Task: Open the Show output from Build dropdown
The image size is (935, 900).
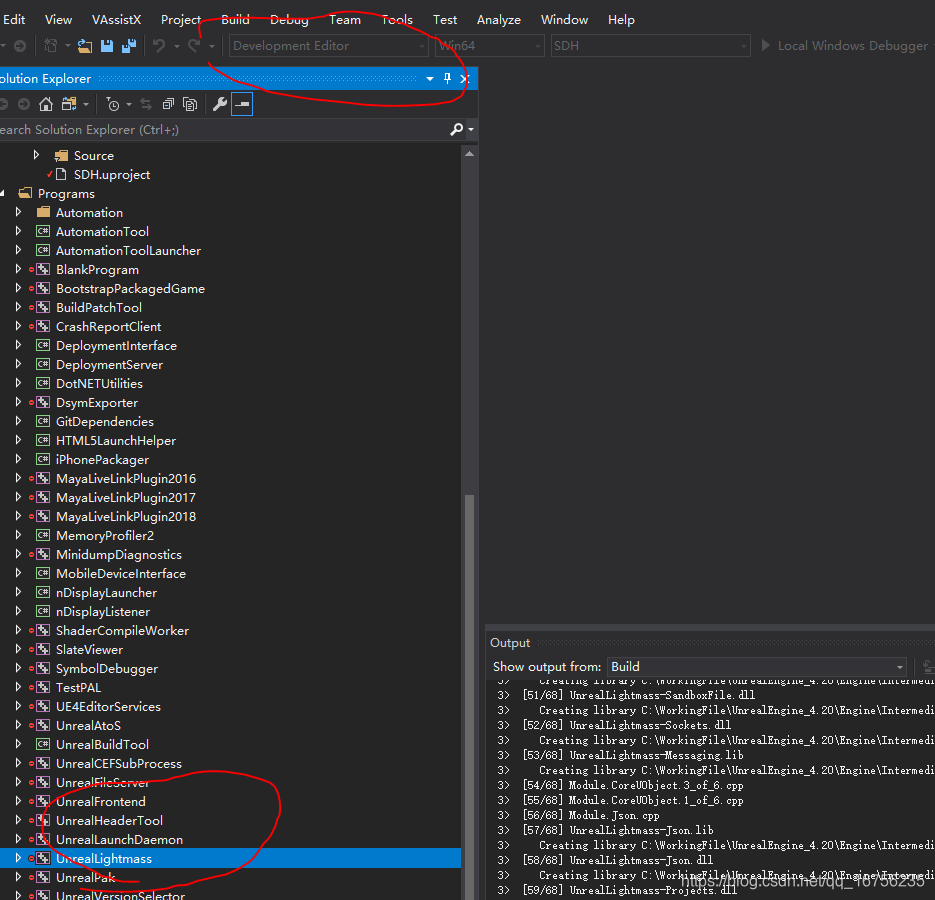Action: tap(757, 667)
